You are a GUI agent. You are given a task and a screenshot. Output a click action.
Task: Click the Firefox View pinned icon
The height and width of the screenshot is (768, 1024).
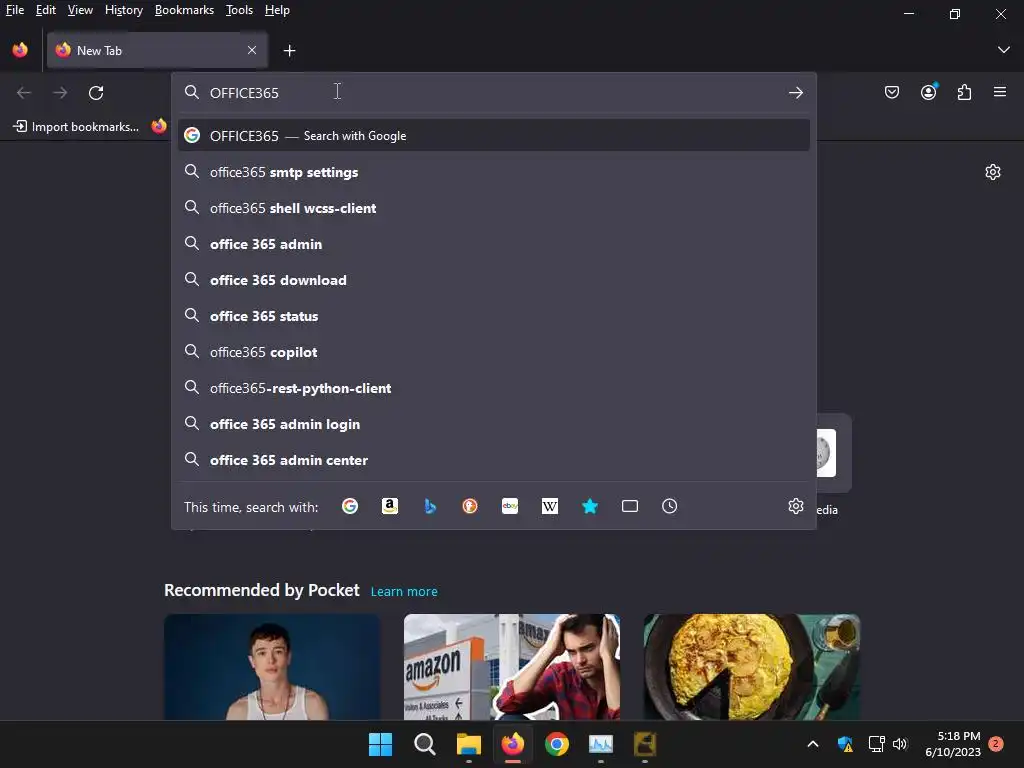20,50
